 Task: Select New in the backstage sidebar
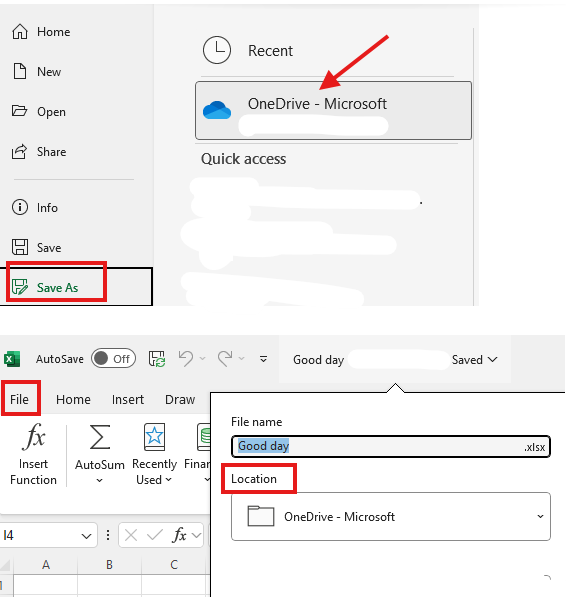pyautogui.click(x=37, y=72)
